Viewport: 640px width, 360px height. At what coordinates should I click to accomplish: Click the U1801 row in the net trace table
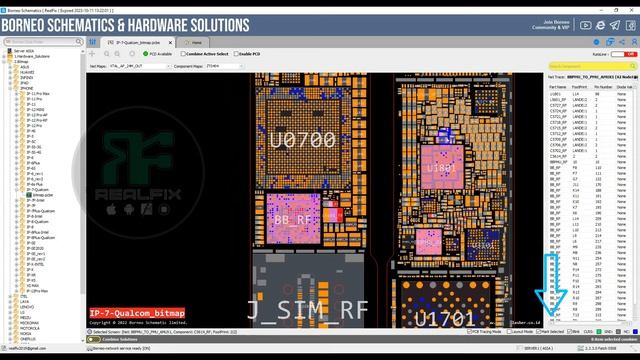tap(591, 94)
